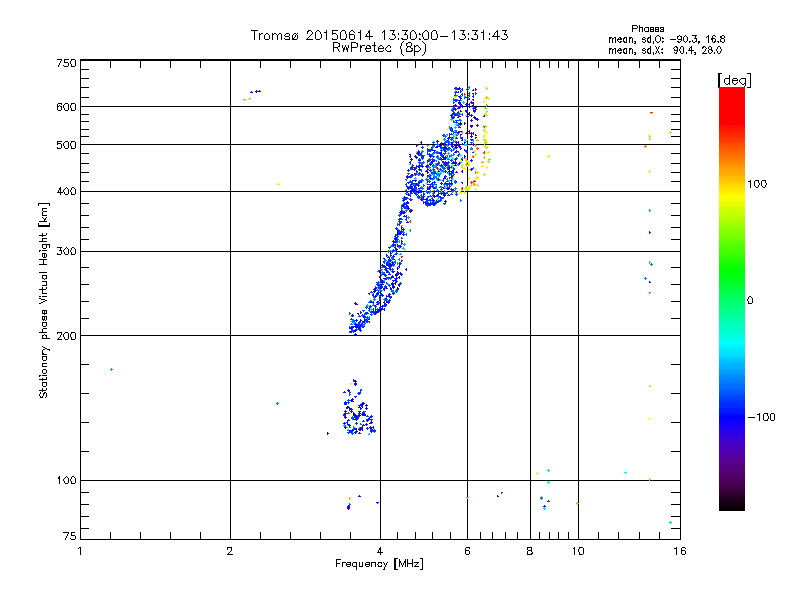The height and width of the screenshot is (600, 800).
Task: Click the y-axis tick label "750"
Action: (66, 63)
